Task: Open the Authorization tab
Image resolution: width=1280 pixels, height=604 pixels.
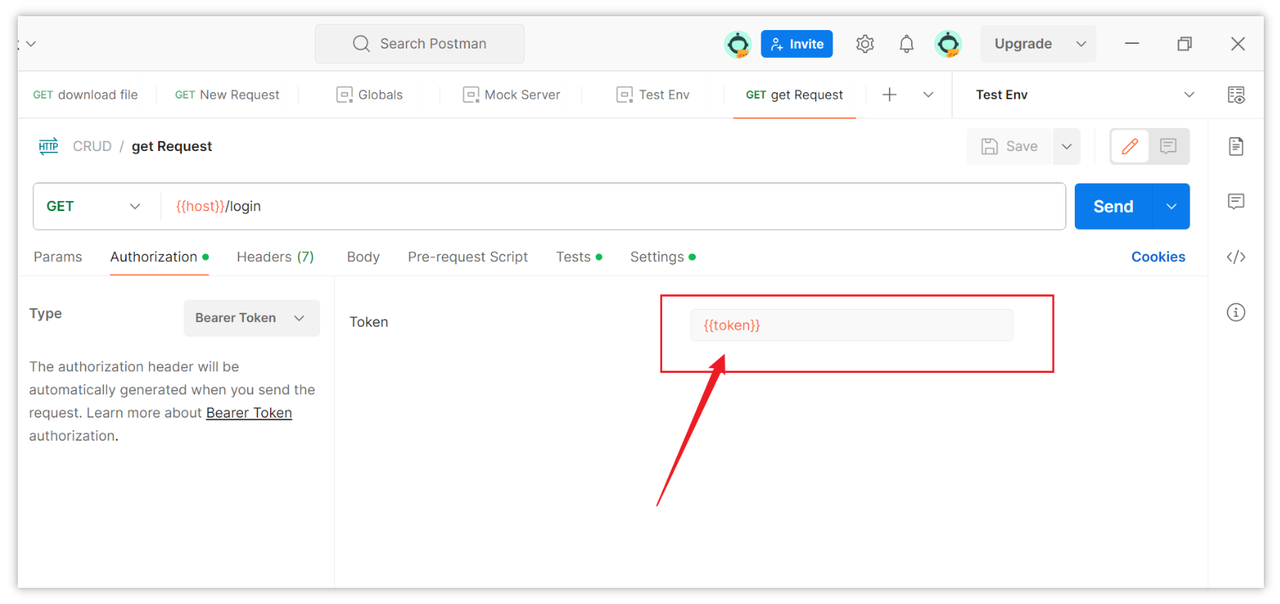Action: coord(159,257)
